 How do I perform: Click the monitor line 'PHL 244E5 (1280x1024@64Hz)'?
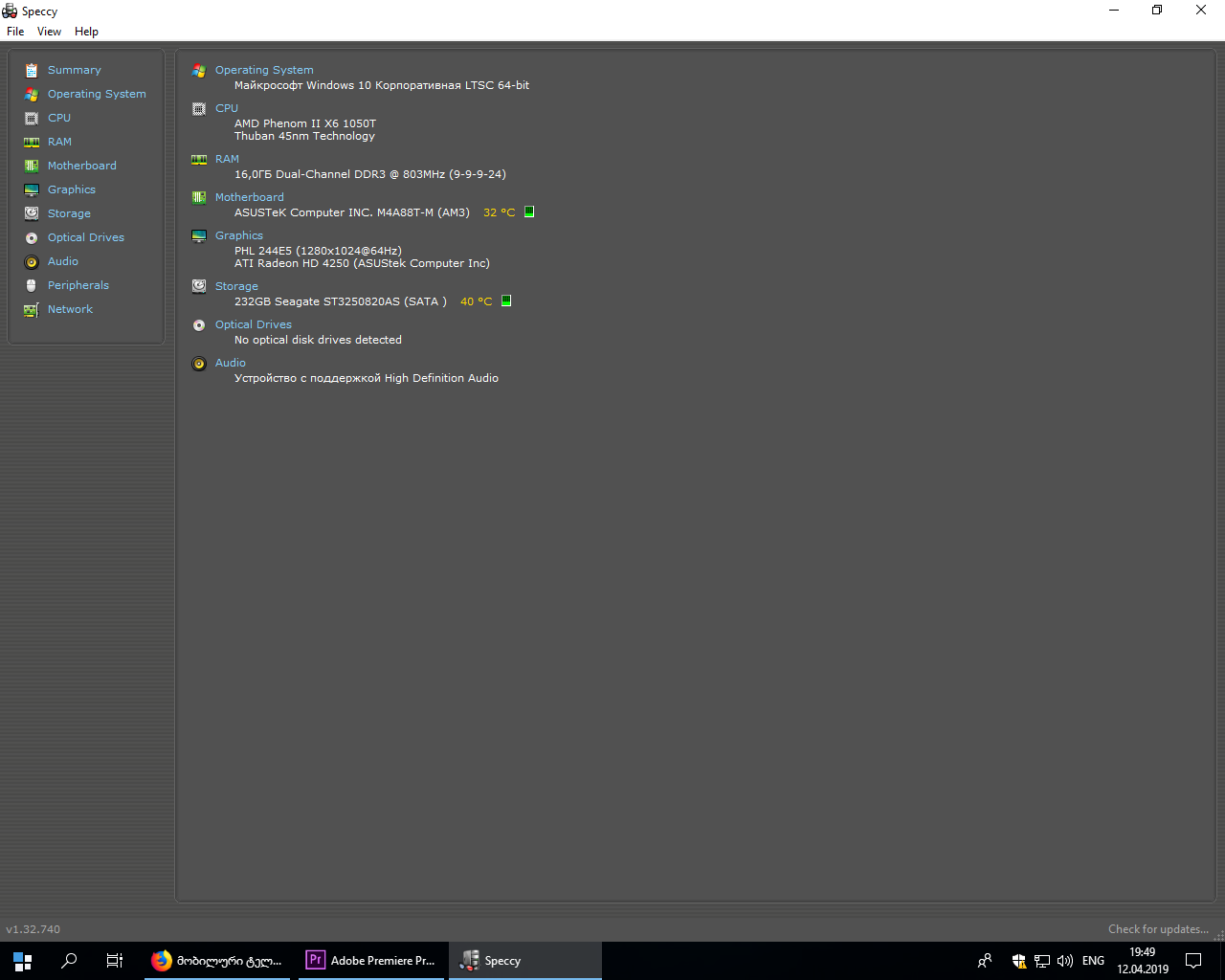(318, 251)
